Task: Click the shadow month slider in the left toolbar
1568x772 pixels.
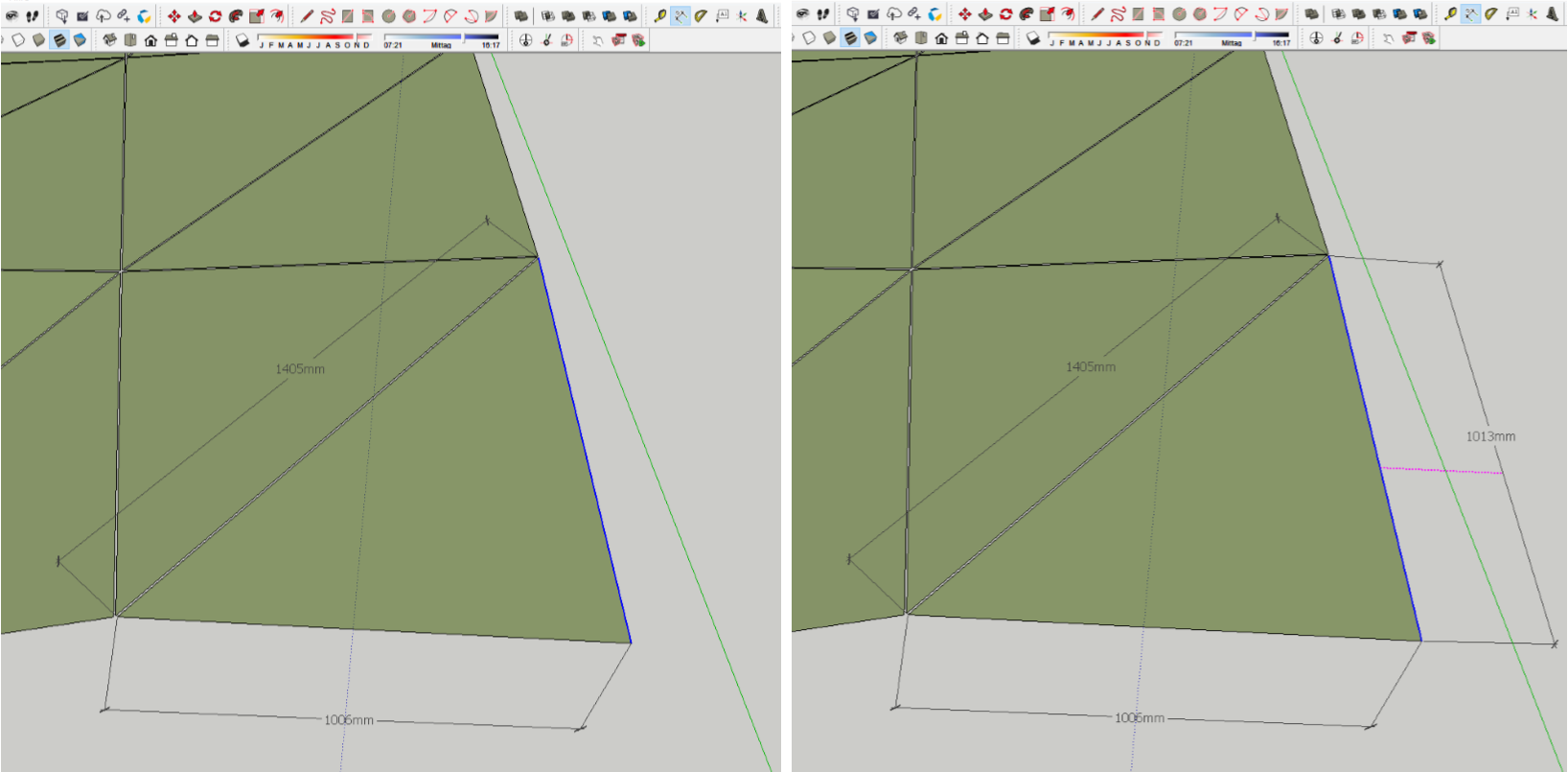Action: (x=314, y=40)
